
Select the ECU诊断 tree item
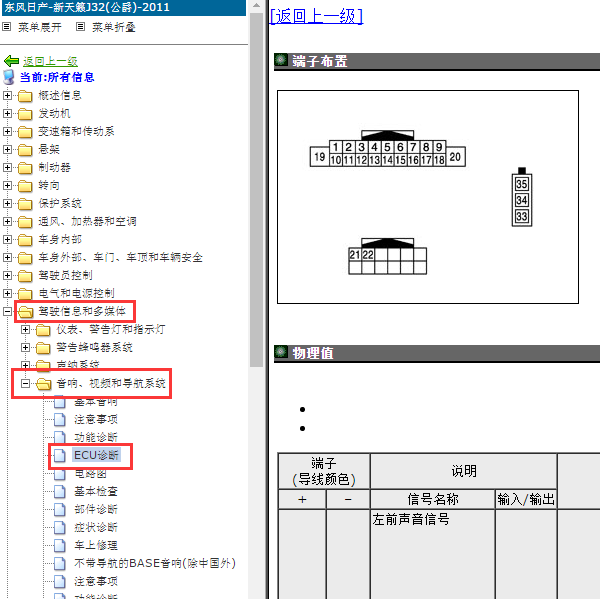96,455
